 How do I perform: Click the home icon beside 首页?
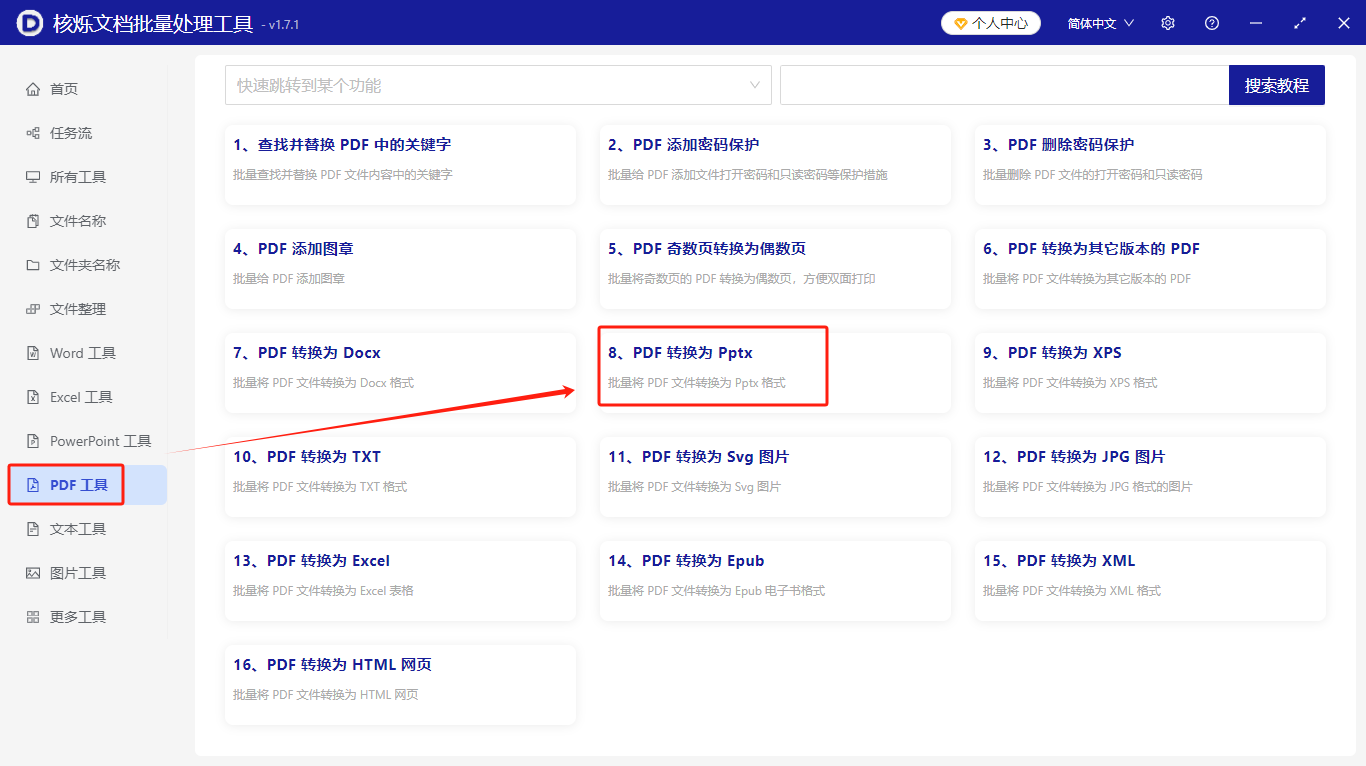click(x=33, y=89)
